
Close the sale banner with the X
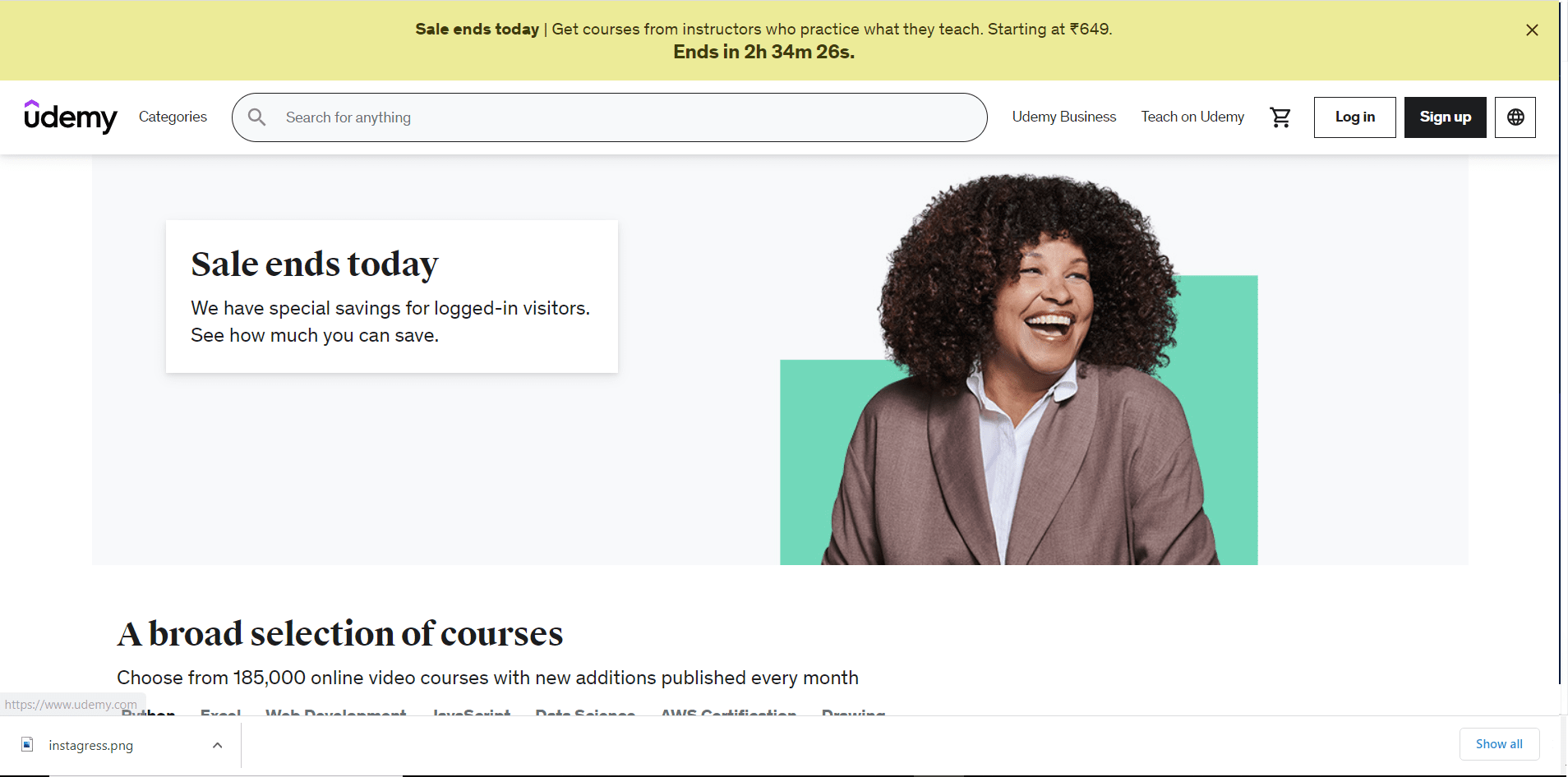(x=1532, y=30)
